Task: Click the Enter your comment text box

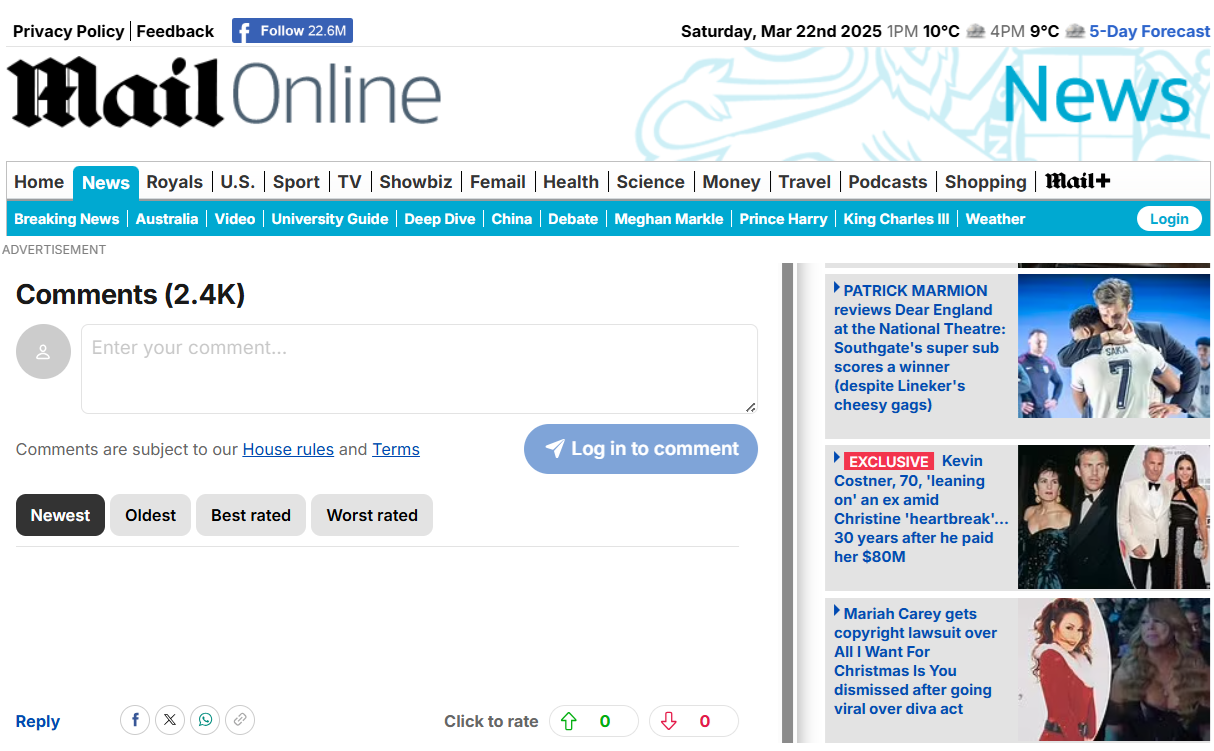Action: click(x=419, y=369)
